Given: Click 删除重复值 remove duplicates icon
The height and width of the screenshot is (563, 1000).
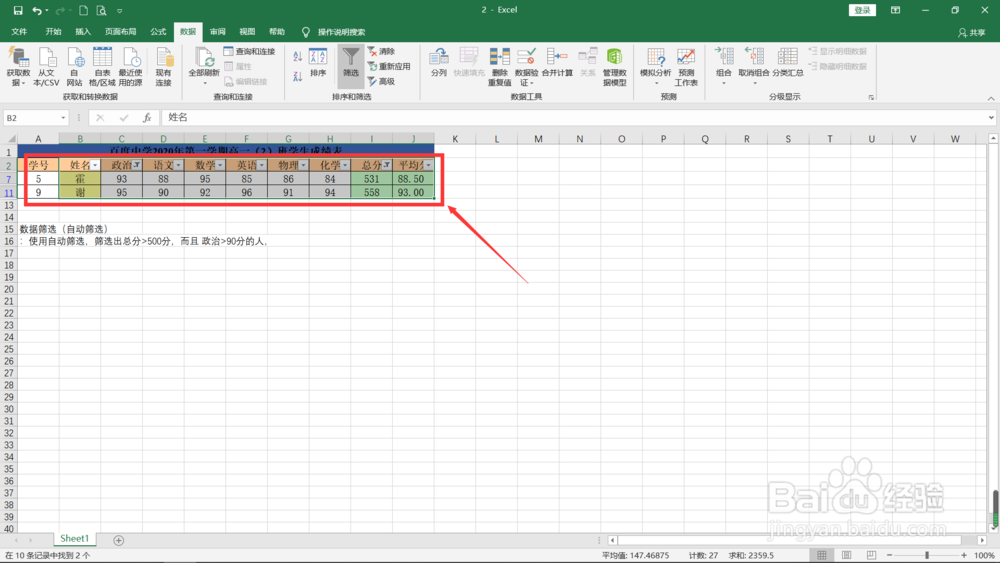Looking at the screenshot, I should [499, 67].
